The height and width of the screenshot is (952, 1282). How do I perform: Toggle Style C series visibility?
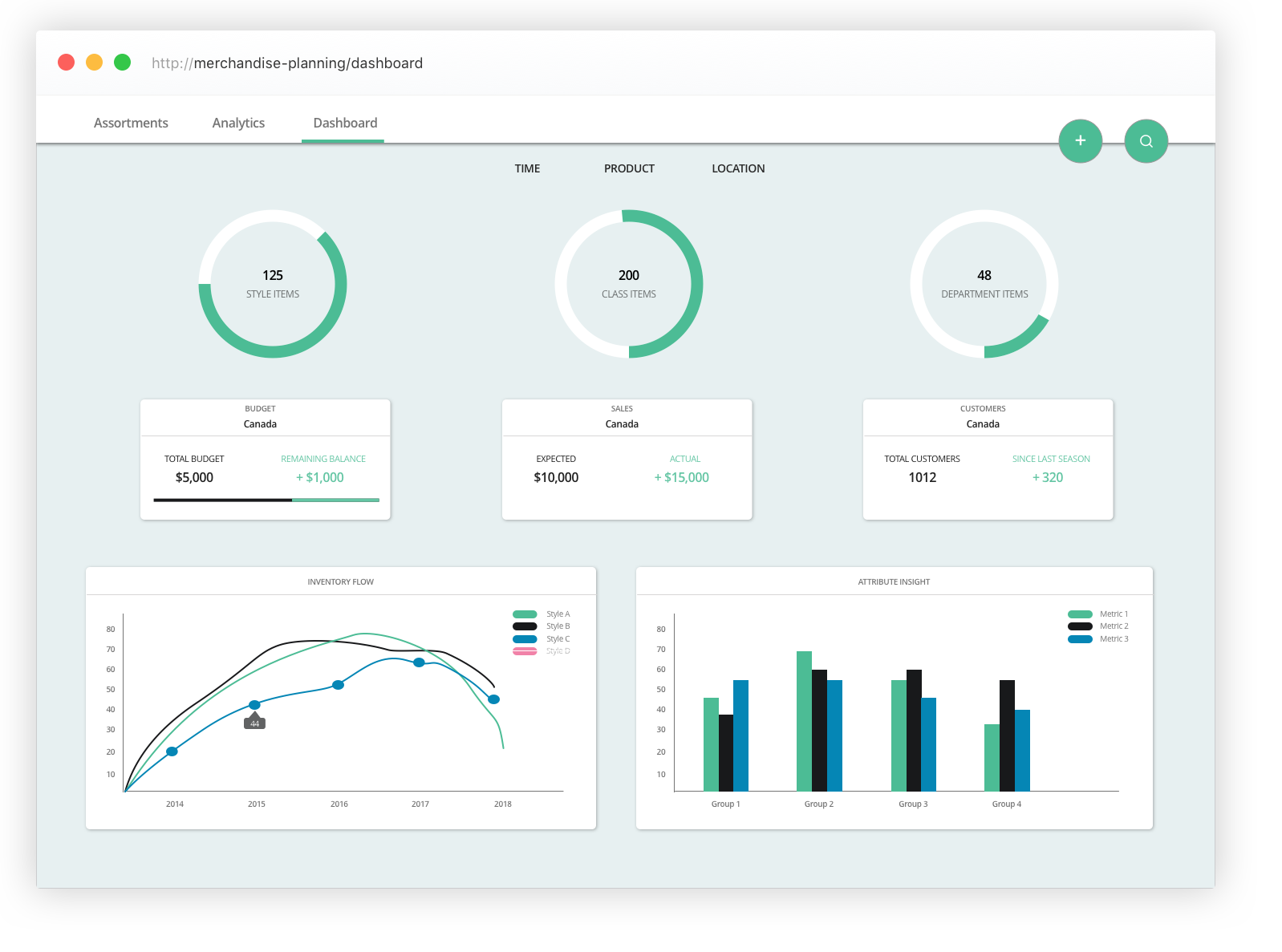525,639
